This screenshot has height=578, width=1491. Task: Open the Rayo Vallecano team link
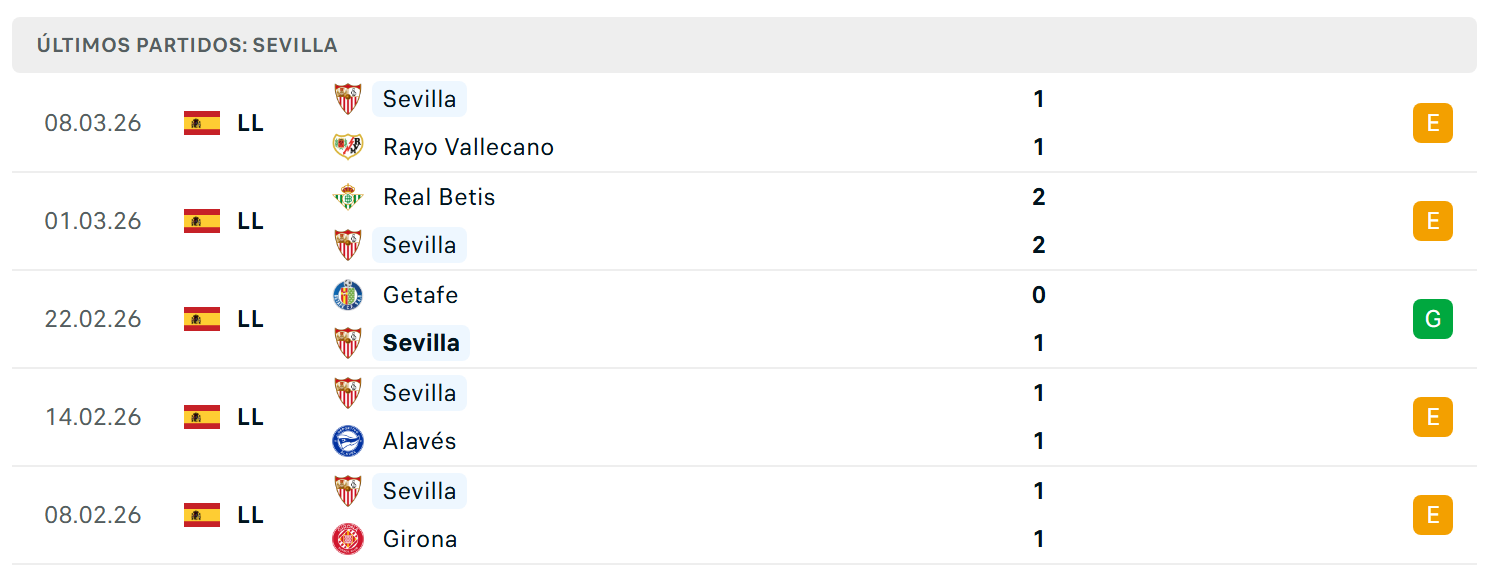468,147
